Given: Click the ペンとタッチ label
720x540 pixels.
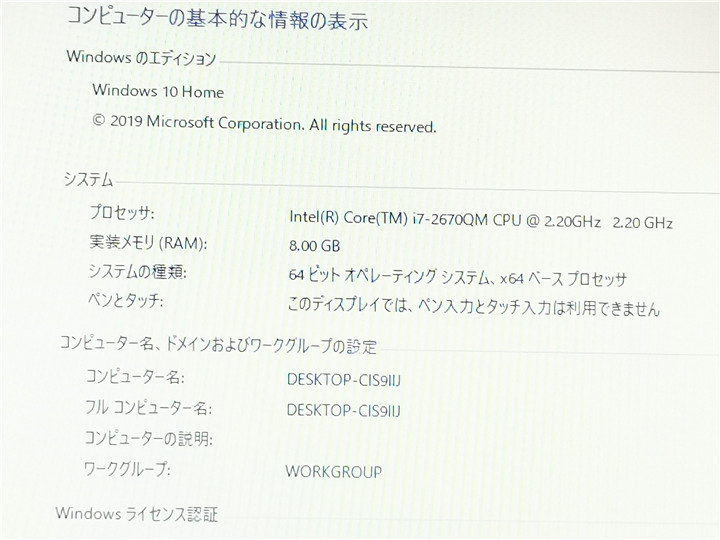Looking at the screenshot, I should click(126, 301).
